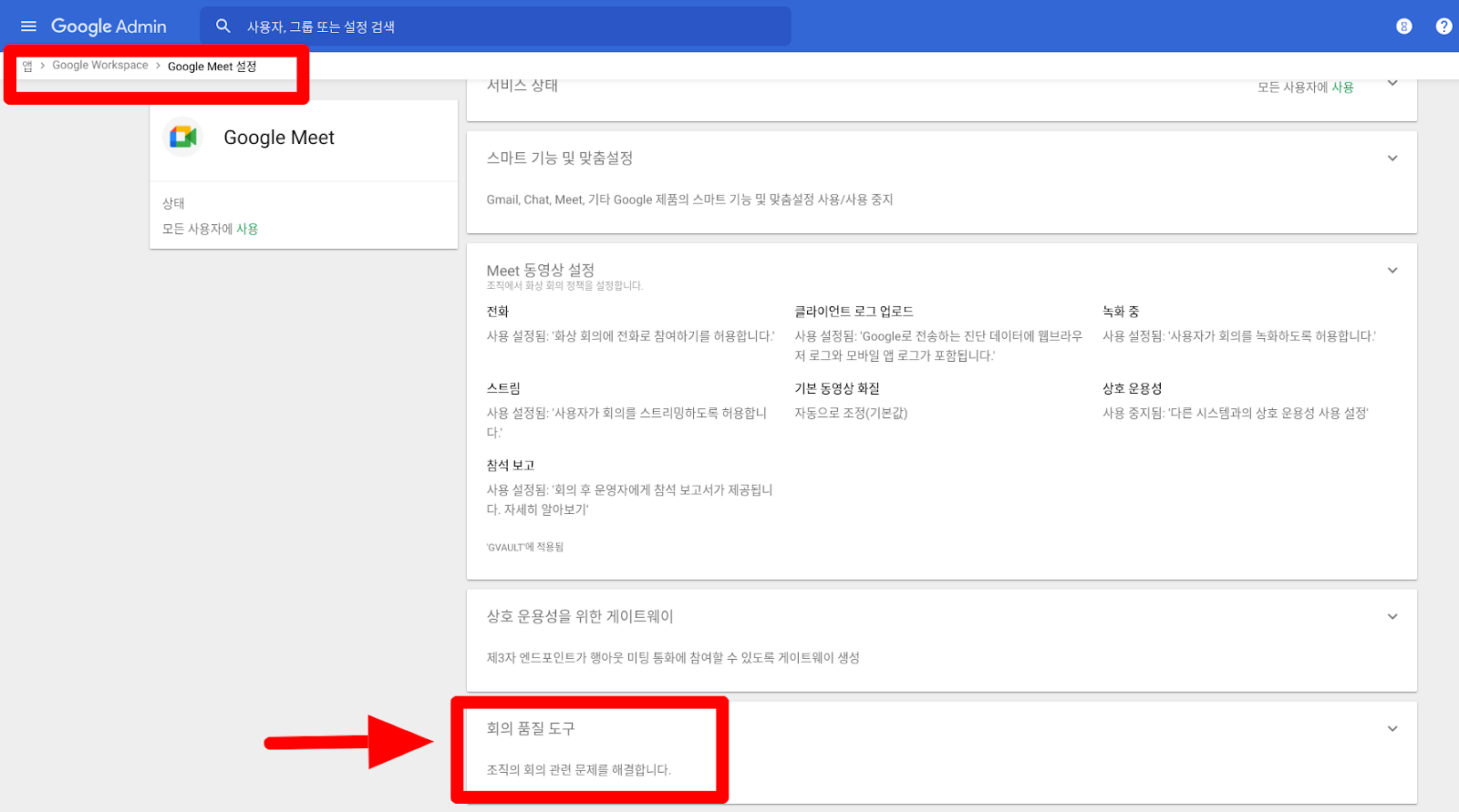Go to Google Workspace breadcrumb
The height and width of the screenshot is (812, 1459).
(100, 66)
